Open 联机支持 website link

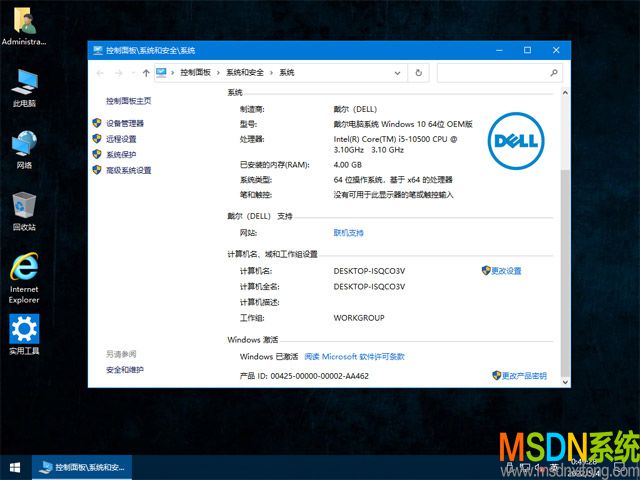pyautogui.click(x=349, y=233)
